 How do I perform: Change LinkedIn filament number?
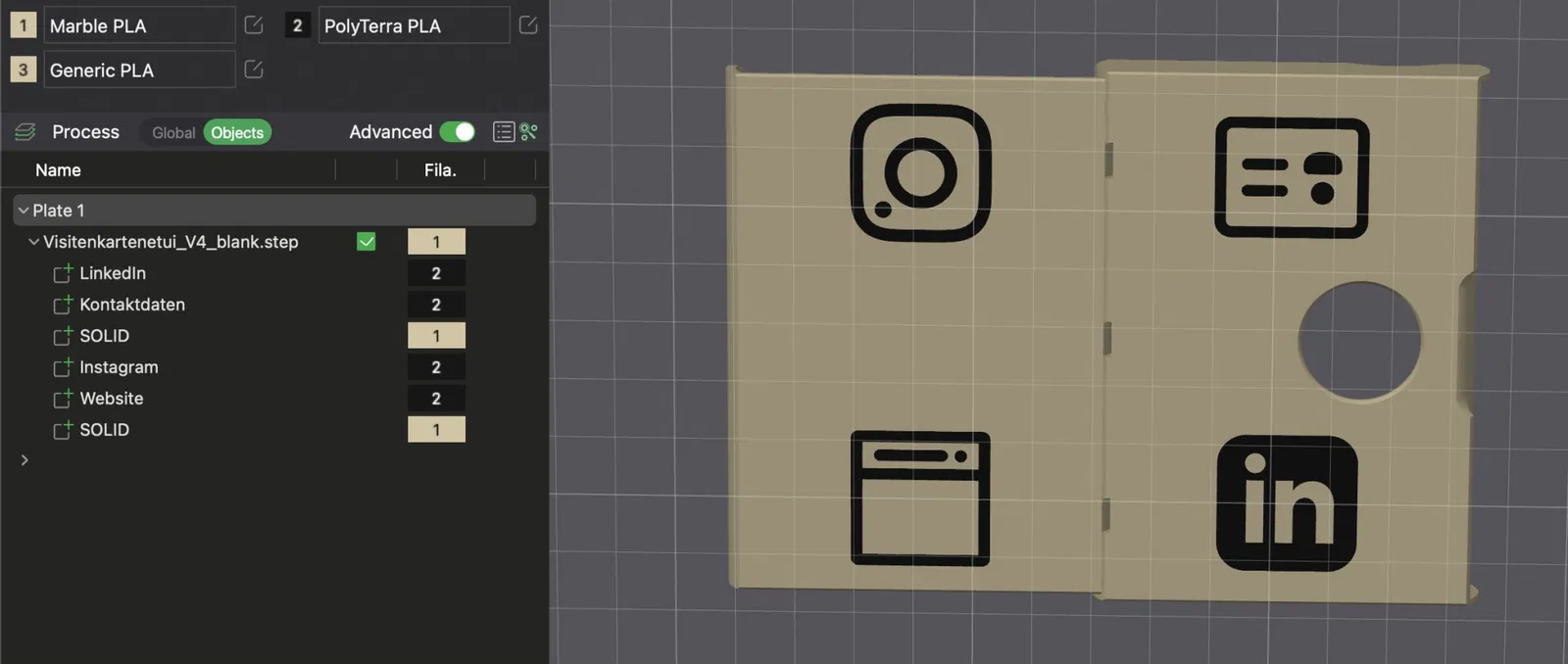click(x=436, y=273)
